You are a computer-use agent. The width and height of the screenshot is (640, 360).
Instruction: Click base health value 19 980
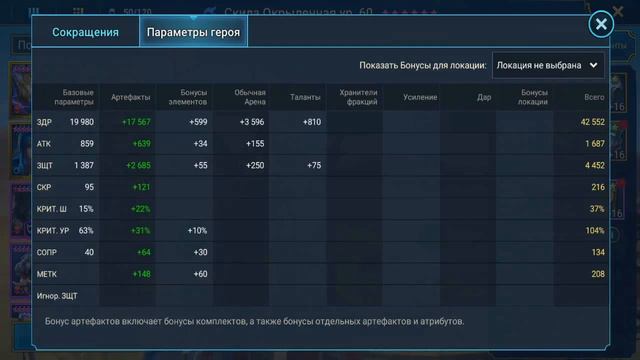(x=82, y=122)
